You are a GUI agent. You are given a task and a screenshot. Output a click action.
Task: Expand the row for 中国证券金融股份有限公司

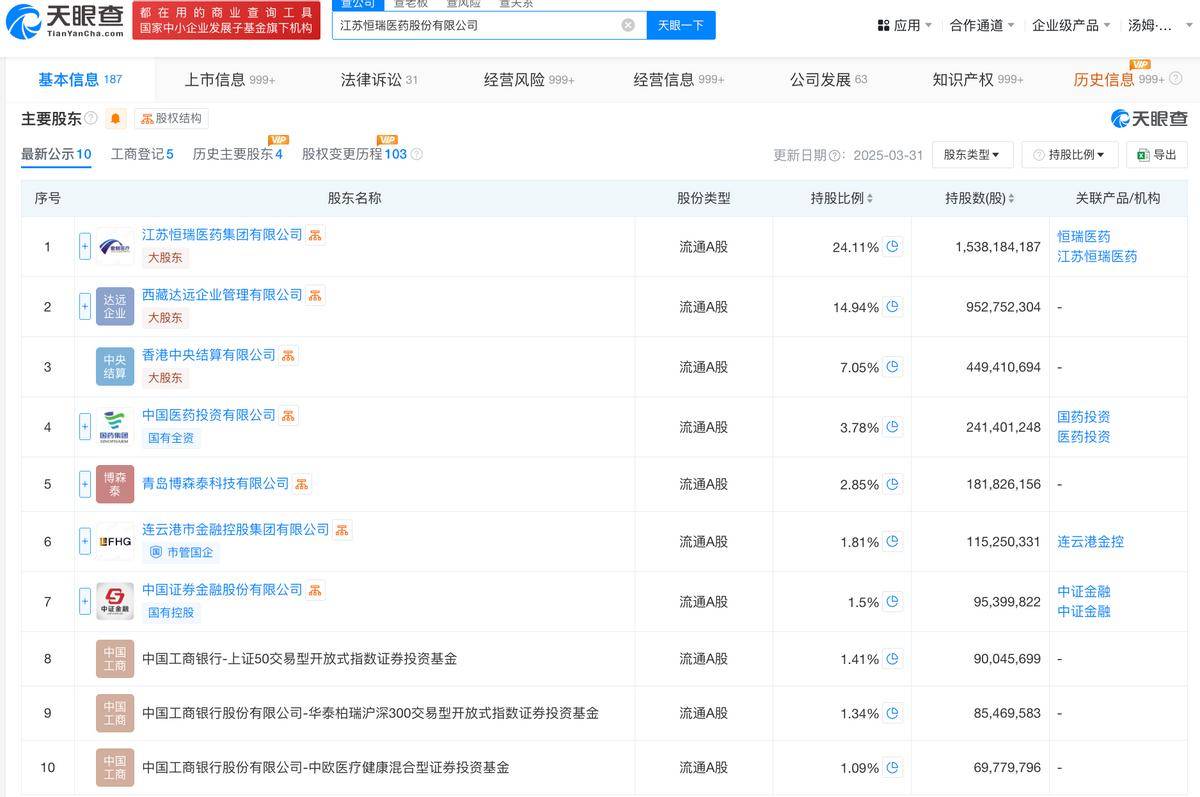(x=85, y=601)
